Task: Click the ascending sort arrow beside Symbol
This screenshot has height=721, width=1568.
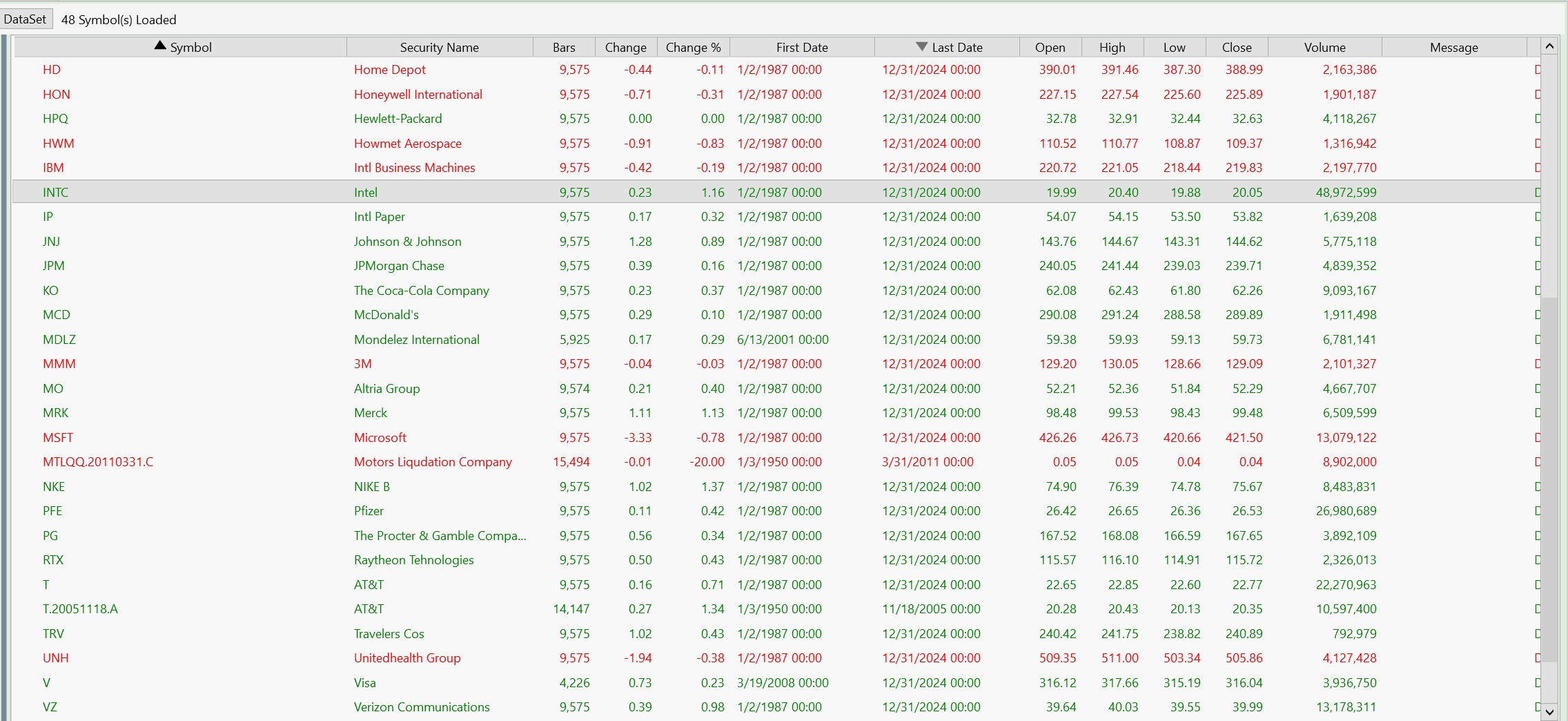Action: (x=160, y=46)
